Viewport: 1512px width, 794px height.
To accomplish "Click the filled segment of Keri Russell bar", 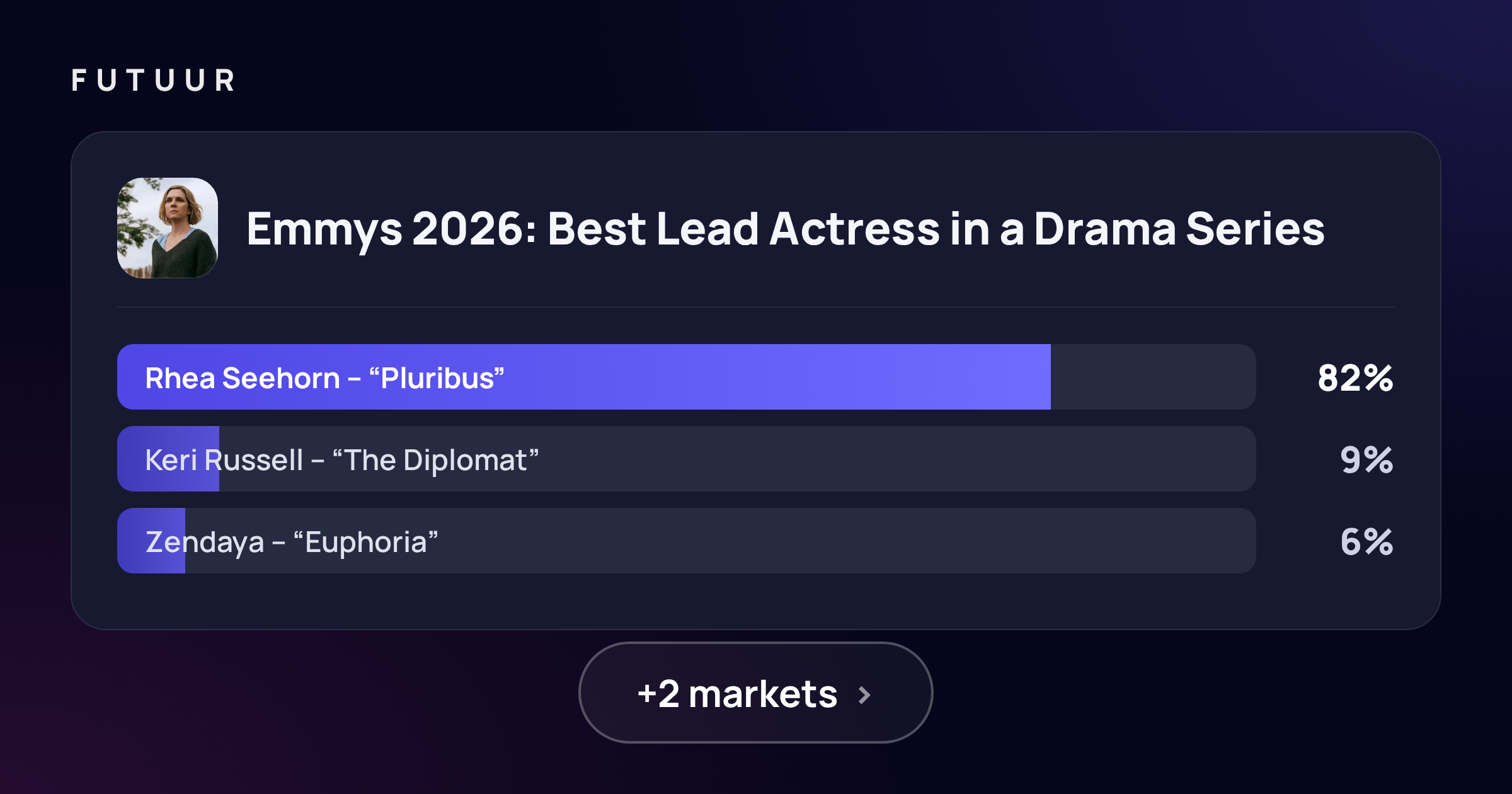I will coord(168,459).
